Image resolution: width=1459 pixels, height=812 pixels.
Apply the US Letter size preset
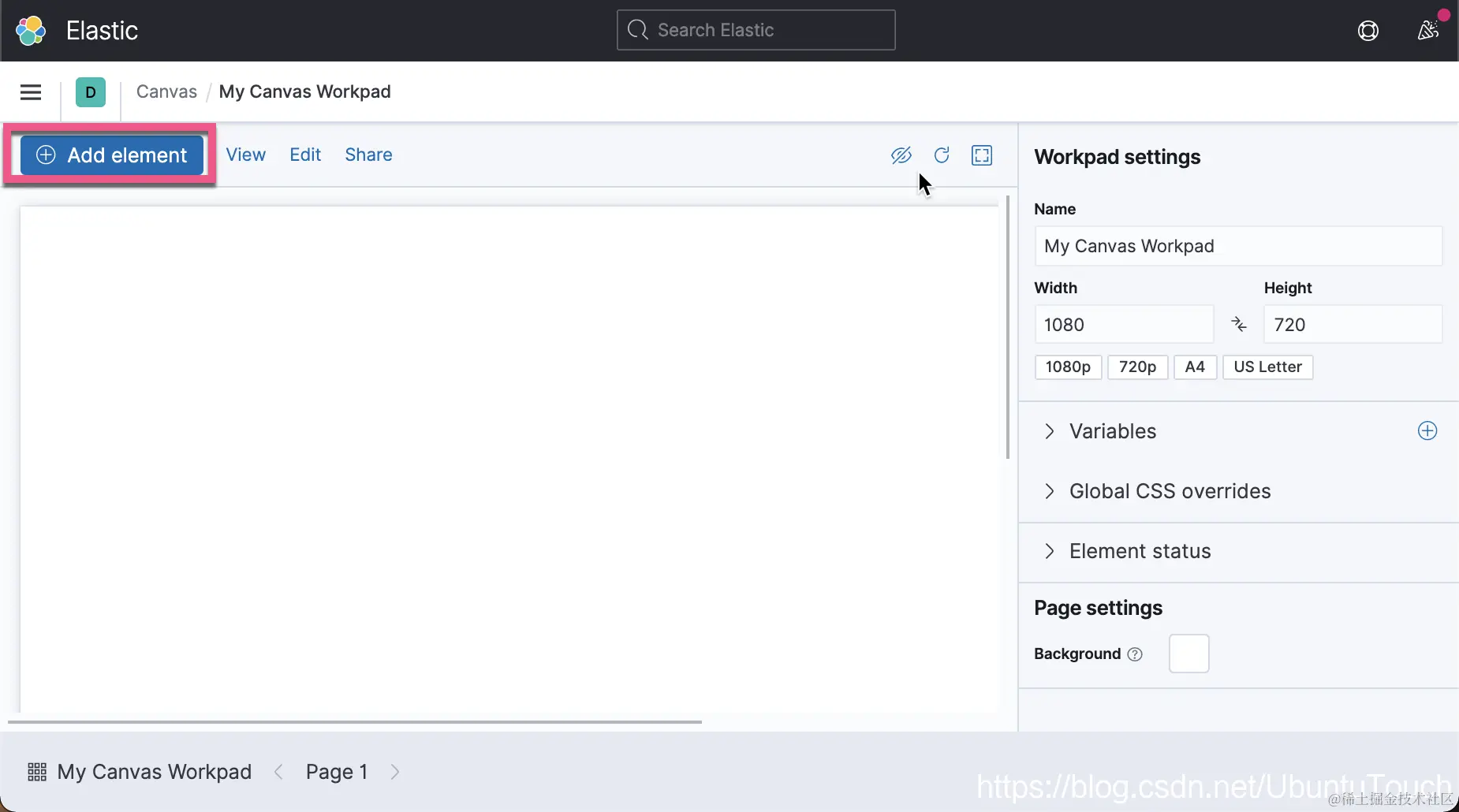coord(1267,367)
